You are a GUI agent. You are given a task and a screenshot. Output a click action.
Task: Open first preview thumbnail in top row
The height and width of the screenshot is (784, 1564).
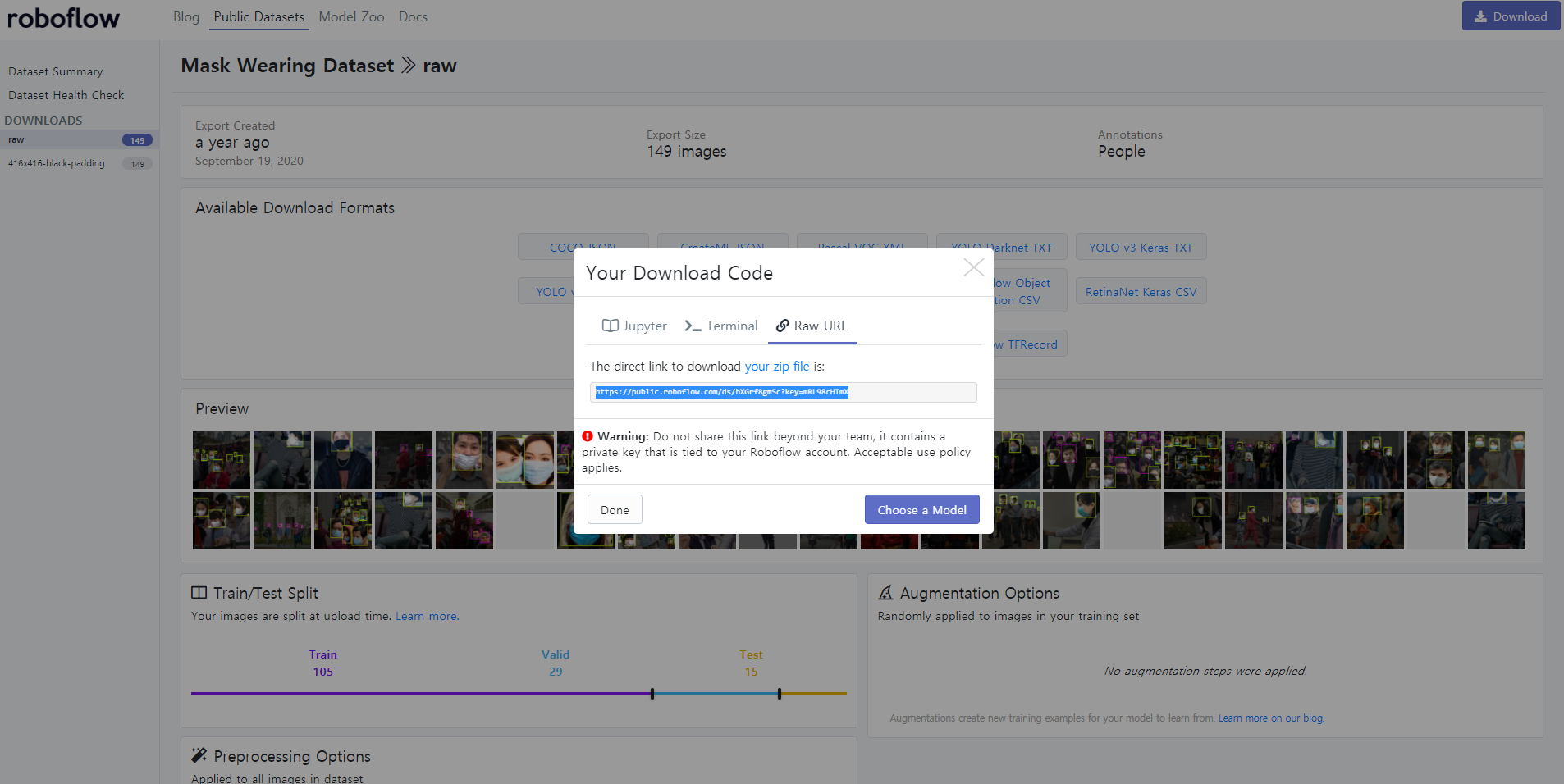pyautogui.click(x=222, y=460)
